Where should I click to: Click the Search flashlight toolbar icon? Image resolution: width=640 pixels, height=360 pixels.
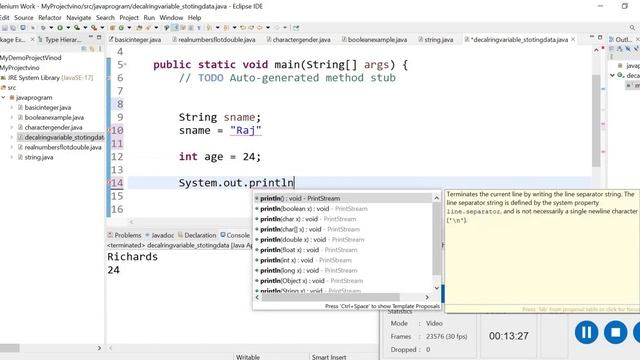[148, 28]
